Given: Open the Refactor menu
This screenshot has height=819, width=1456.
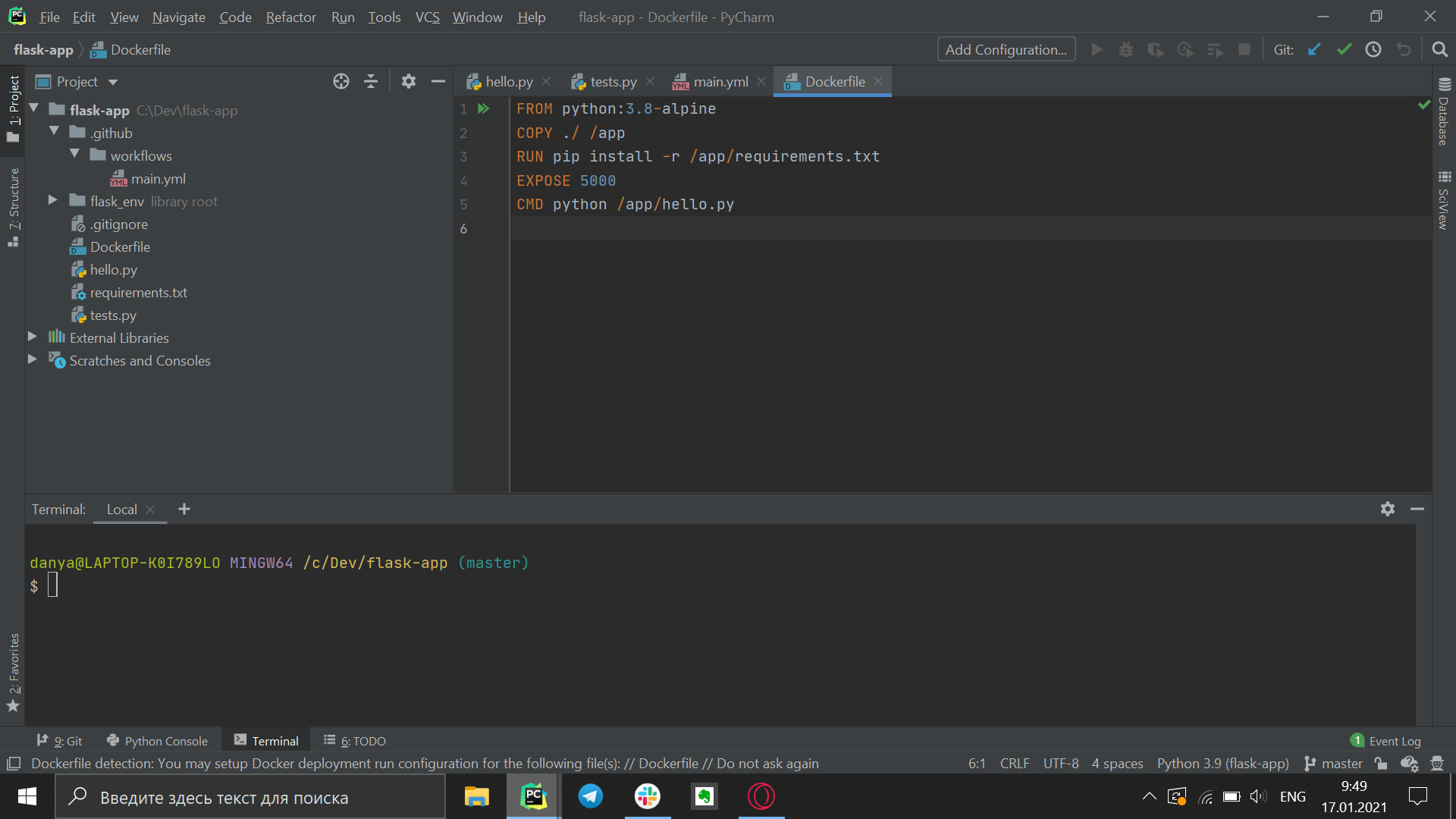Looking at the screenshot, I should click(290, 17).
